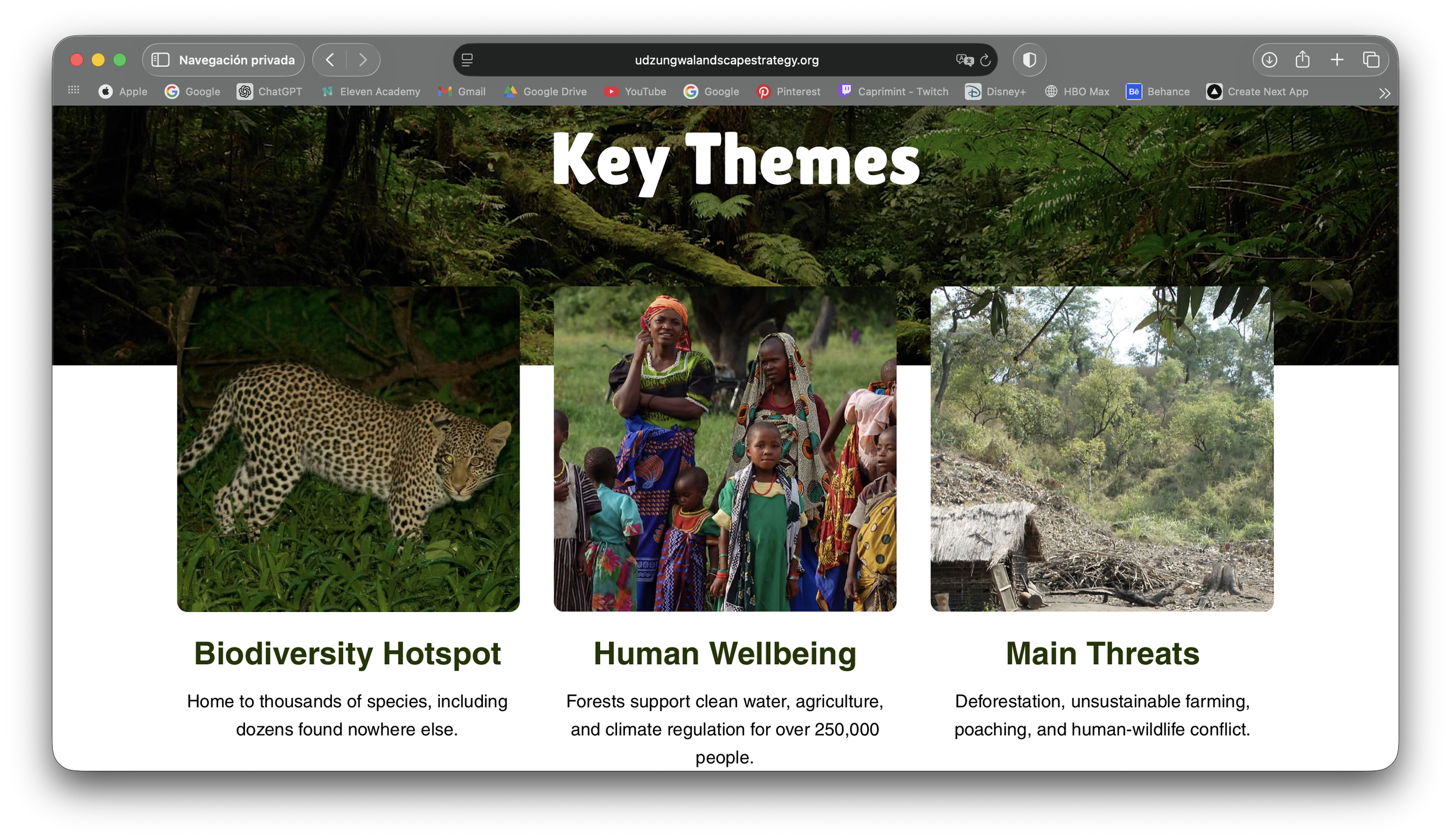Screen dimensions: 1451x840
Task: Go back to the previous page
Action: tap(330, 60)
